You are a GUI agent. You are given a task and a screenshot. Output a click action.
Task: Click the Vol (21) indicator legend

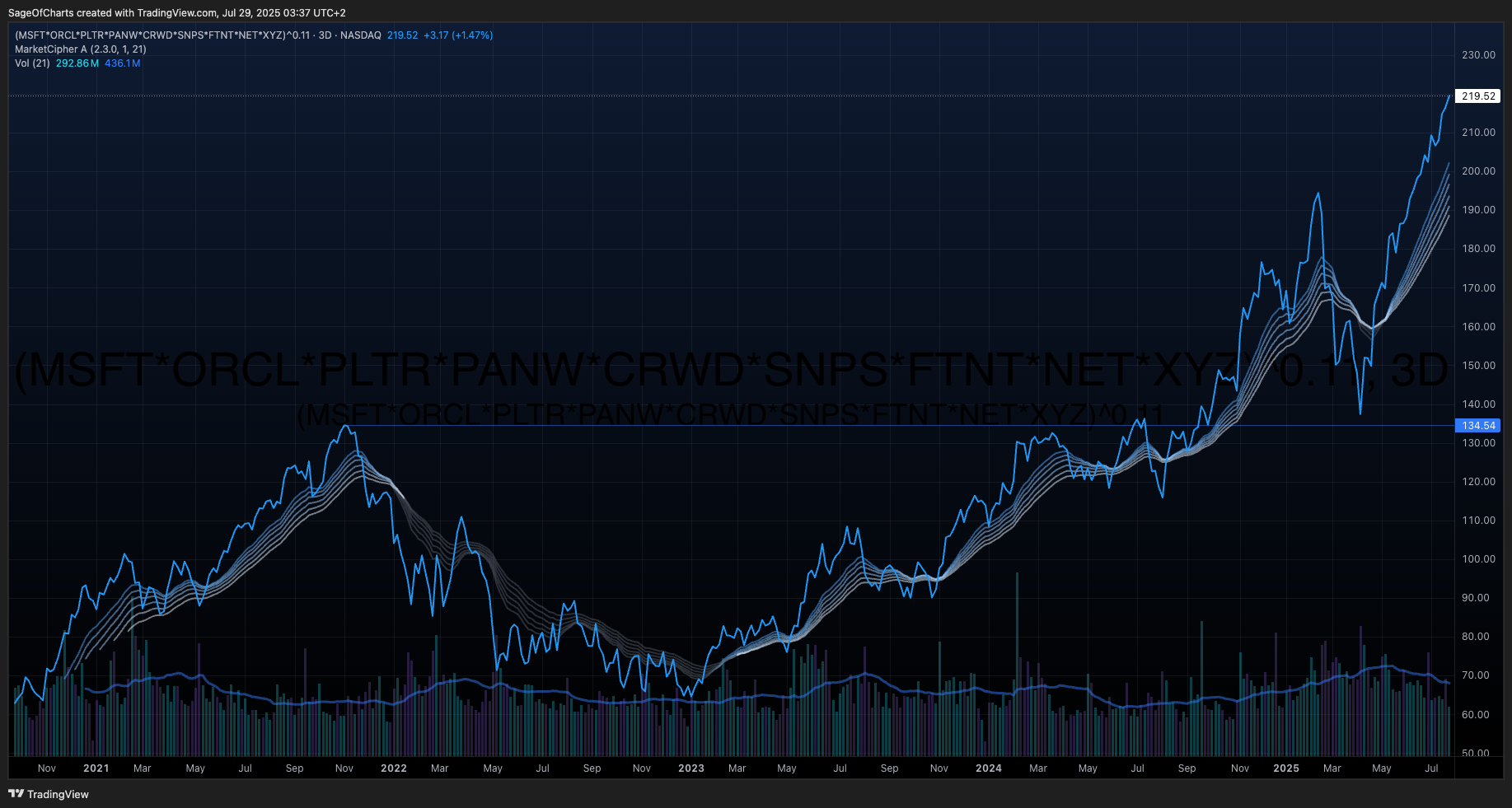tap(32, 63)
